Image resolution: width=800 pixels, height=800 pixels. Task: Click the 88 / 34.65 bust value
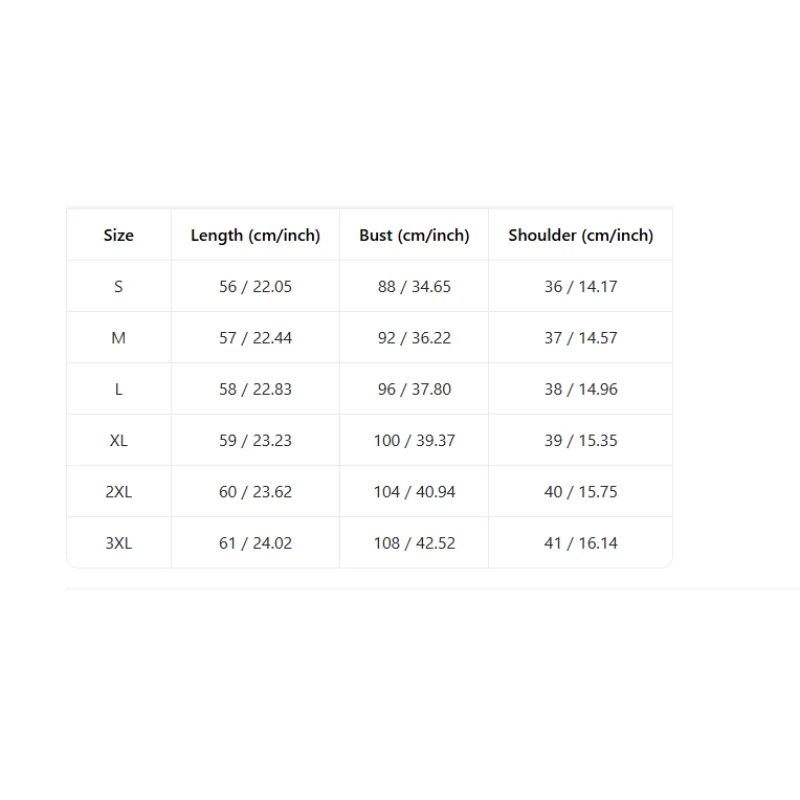(x=414, y=287)
